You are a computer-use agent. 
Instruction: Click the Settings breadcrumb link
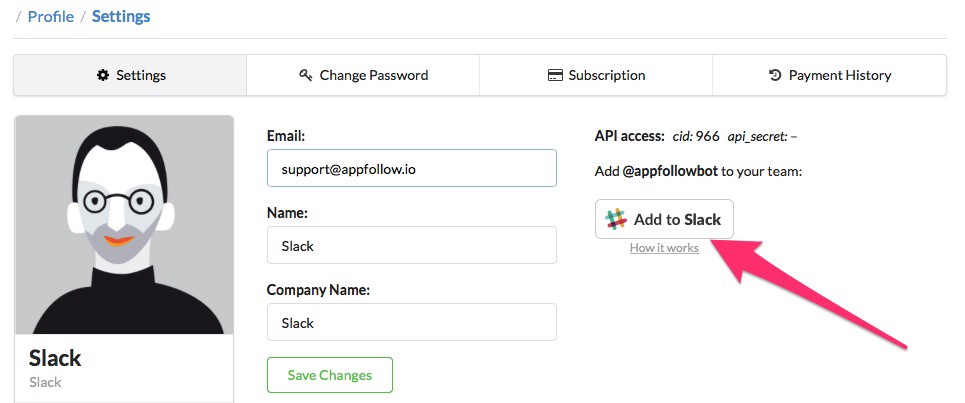(x=121, y=17)
